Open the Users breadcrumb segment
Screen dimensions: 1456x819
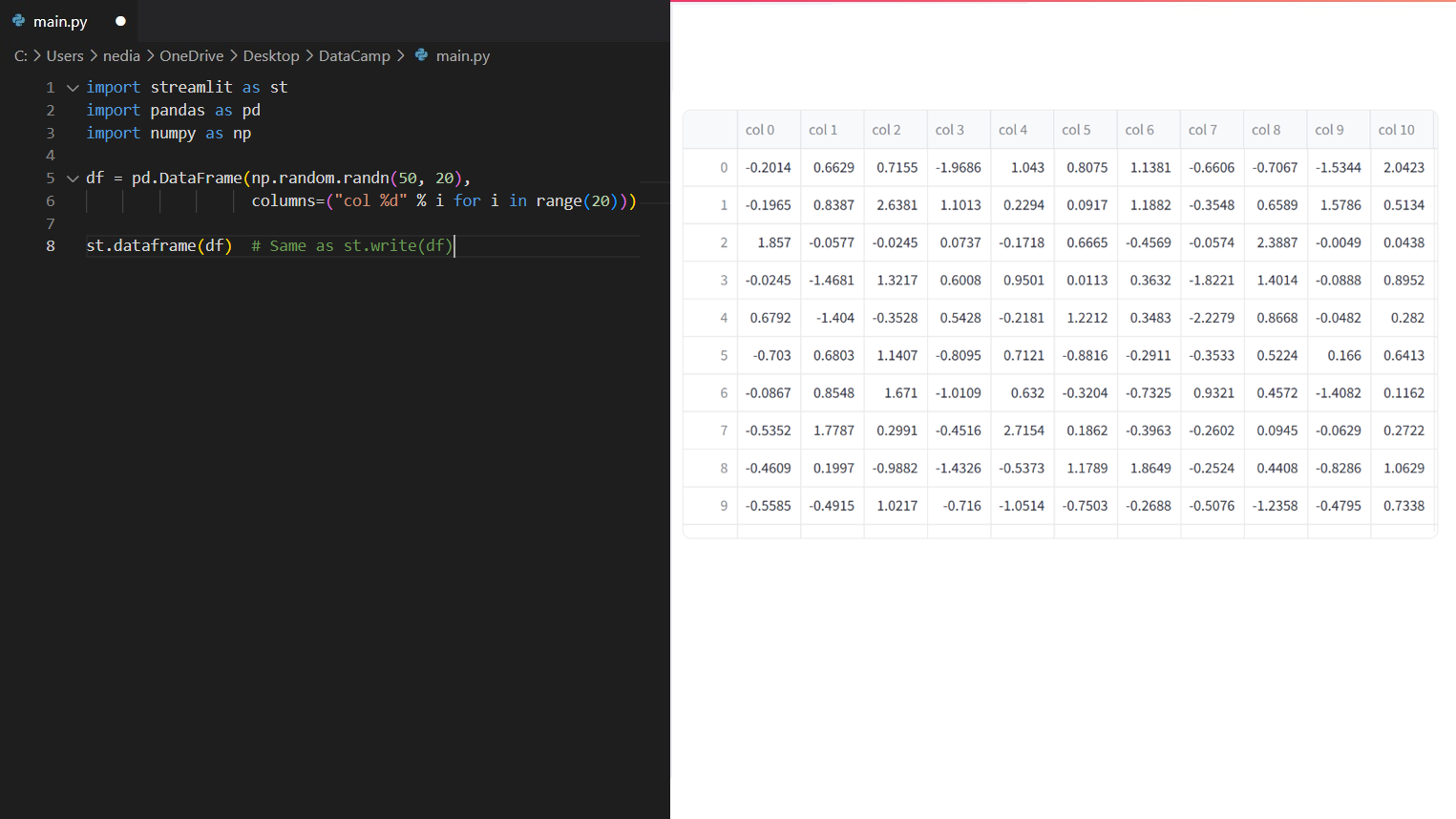coord(65,56)
